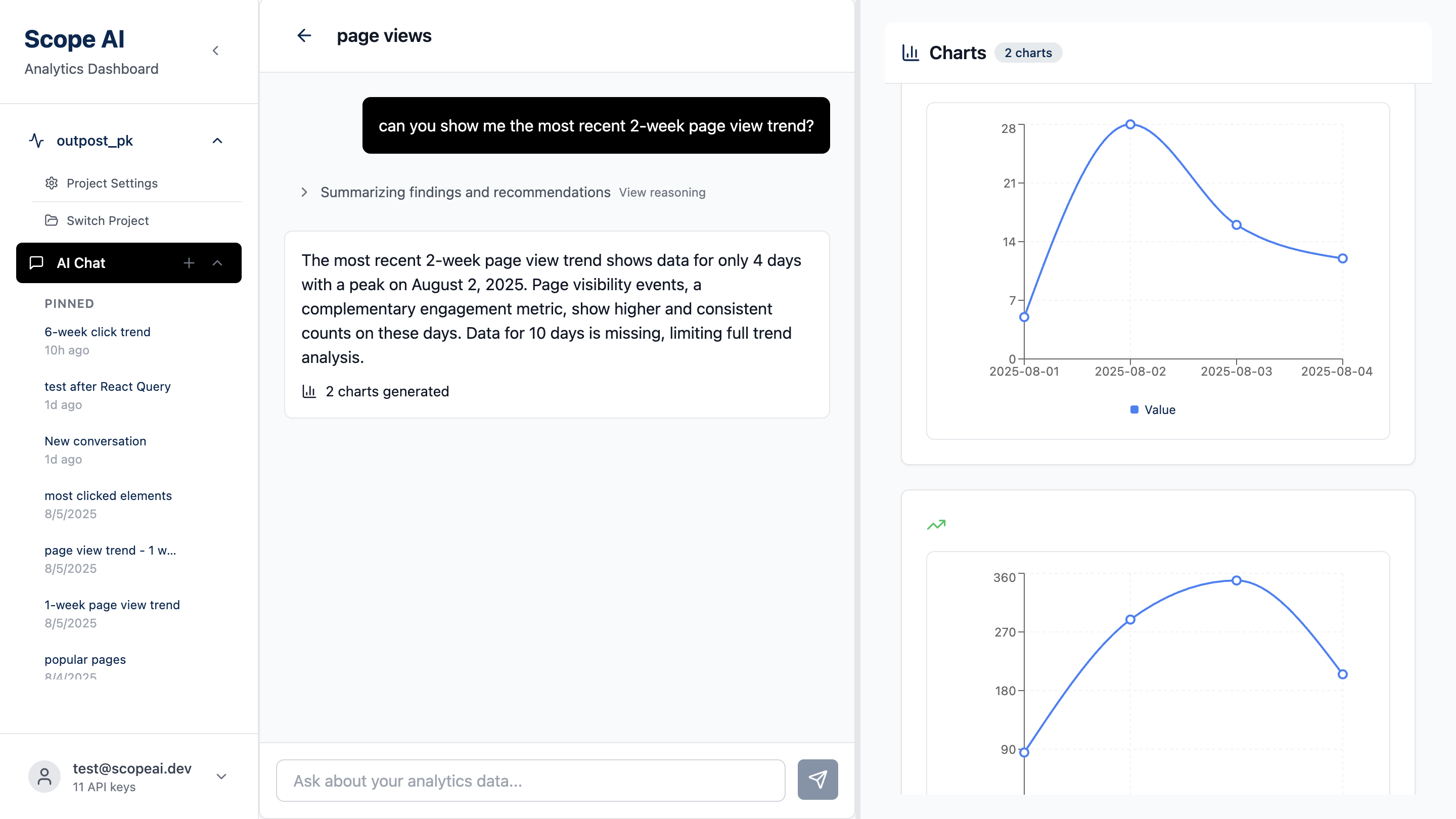Click the green trending-up icon
The height and width of the screenshot is (819, 1456).
[x=936, y=525]
